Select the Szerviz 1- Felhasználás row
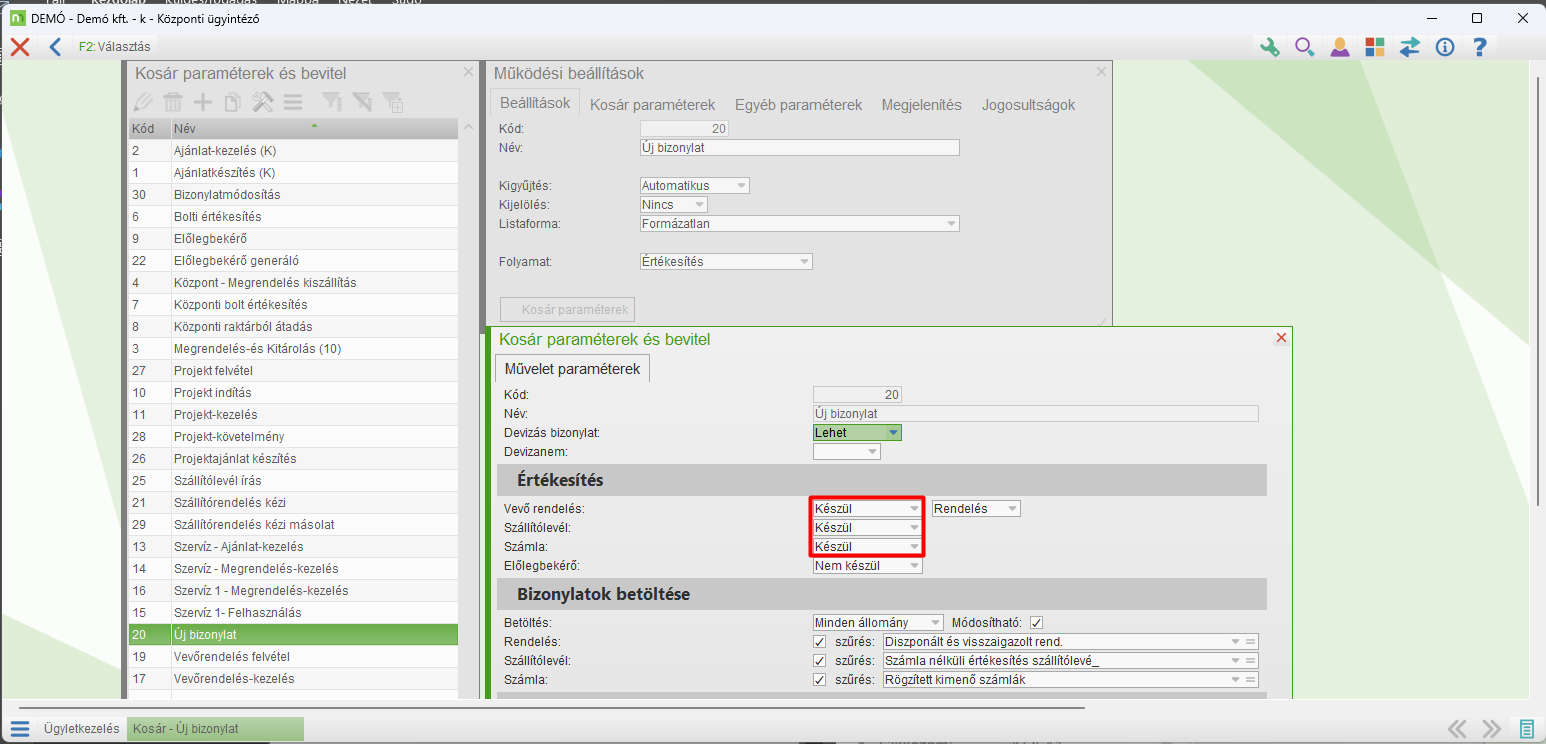Image resolution: width=1546 pixels, height=744 pixels. point(293,613)
